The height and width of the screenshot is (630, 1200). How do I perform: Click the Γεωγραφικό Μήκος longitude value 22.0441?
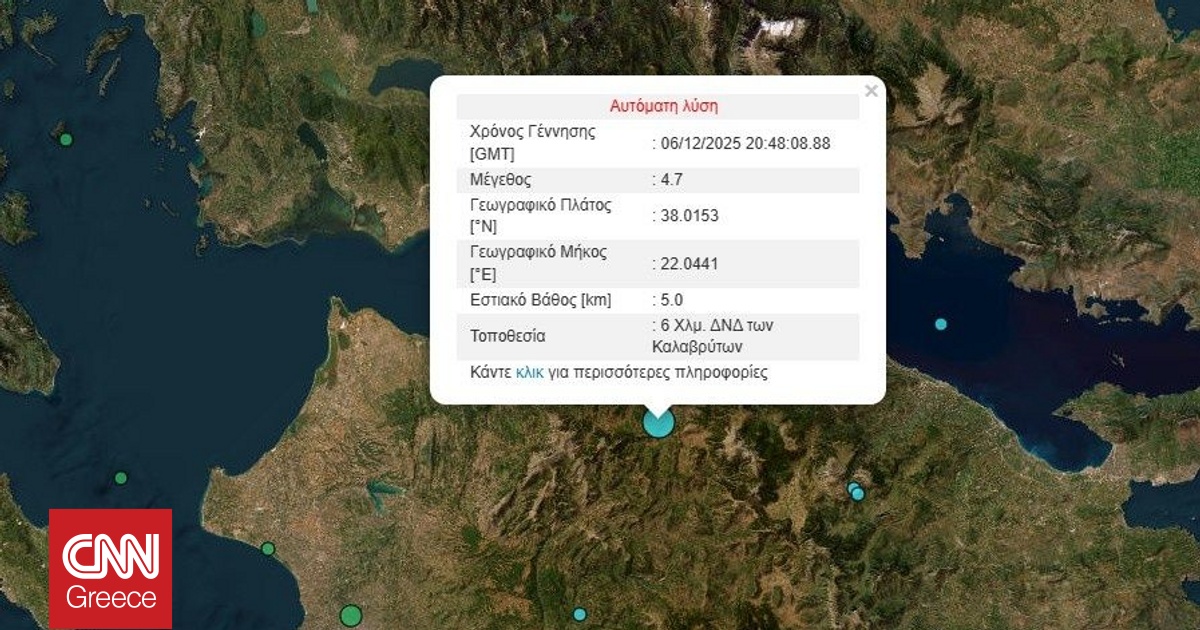pyautogui.click(x=686, y=263)
